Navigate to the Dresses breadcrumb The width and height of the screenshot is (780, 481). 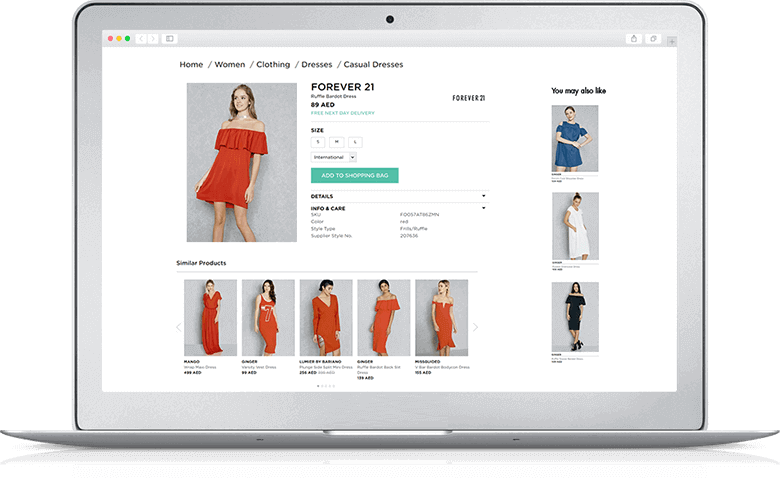[317, 65]
